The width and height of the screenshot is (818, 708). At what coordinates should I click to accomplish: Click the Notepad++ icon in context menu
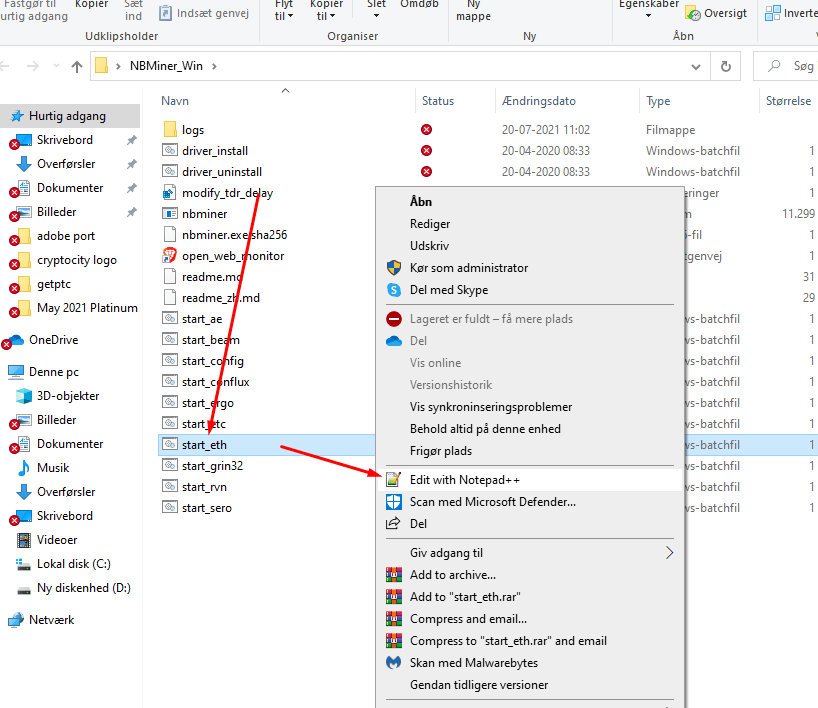(x=393, y=479)
